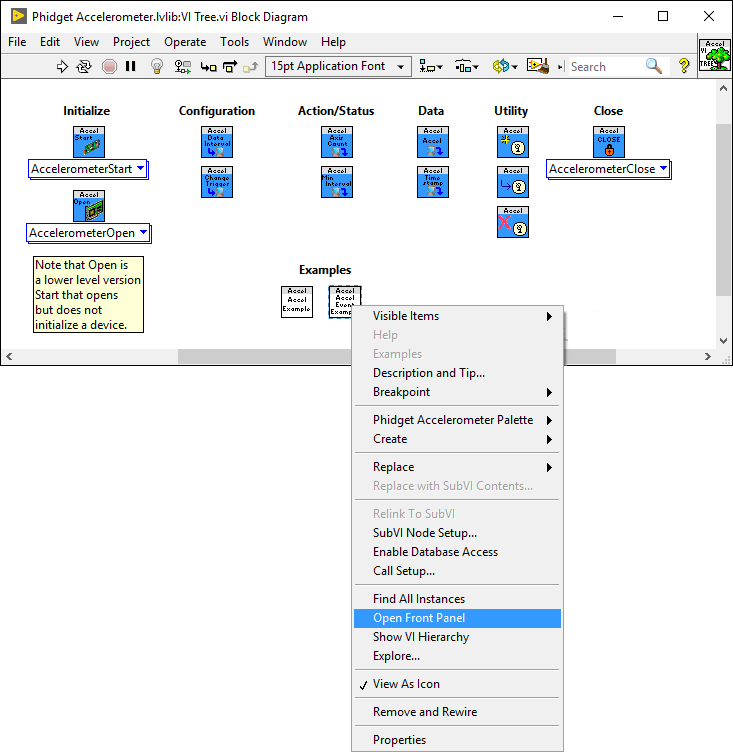The image size is (733, 752).
Task: Select the Accel Data Interval VI icon
Action: pos(217,142)
